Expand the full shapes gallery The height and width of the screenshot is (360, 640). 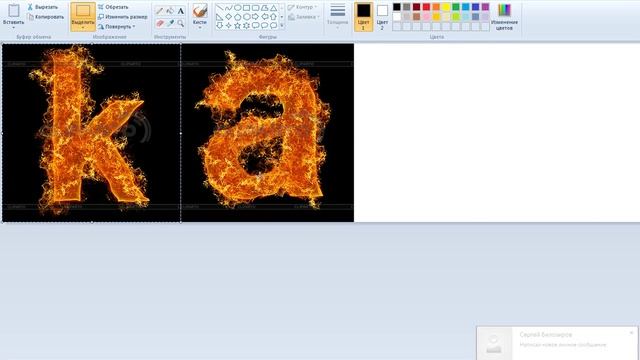[282, 26]
